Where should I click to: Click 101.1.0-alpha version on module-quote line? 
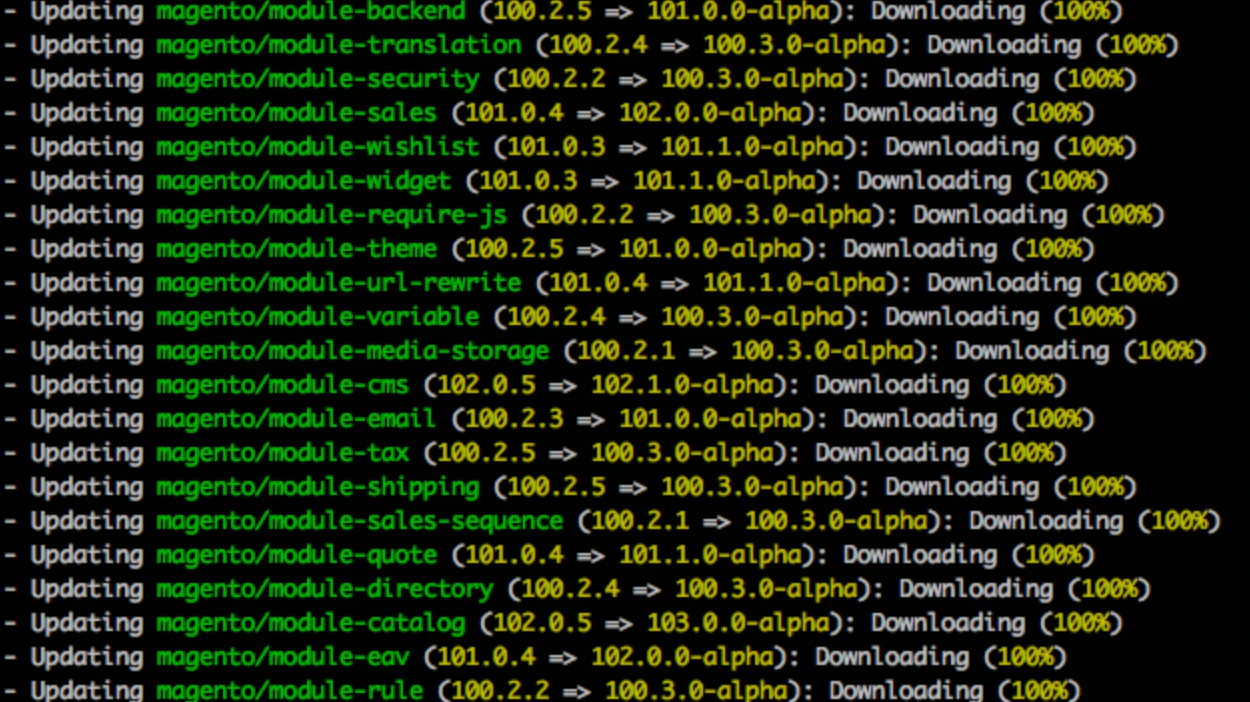coord(710,556)
